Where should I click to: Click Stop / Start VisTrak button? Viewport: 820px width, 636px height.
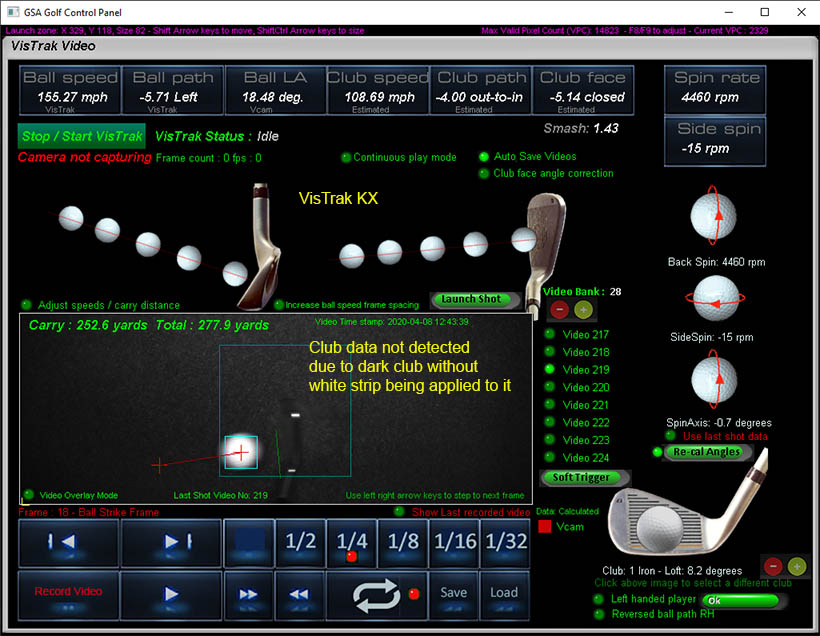coord(82,137)
